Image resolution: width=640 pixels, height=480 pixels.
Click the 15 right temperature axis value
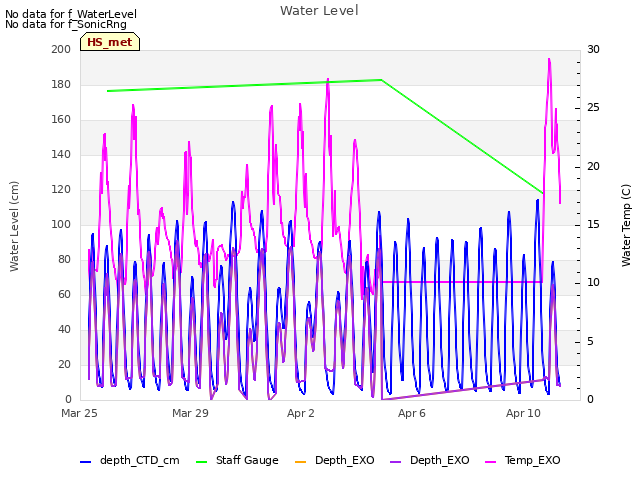coord(593,224)
